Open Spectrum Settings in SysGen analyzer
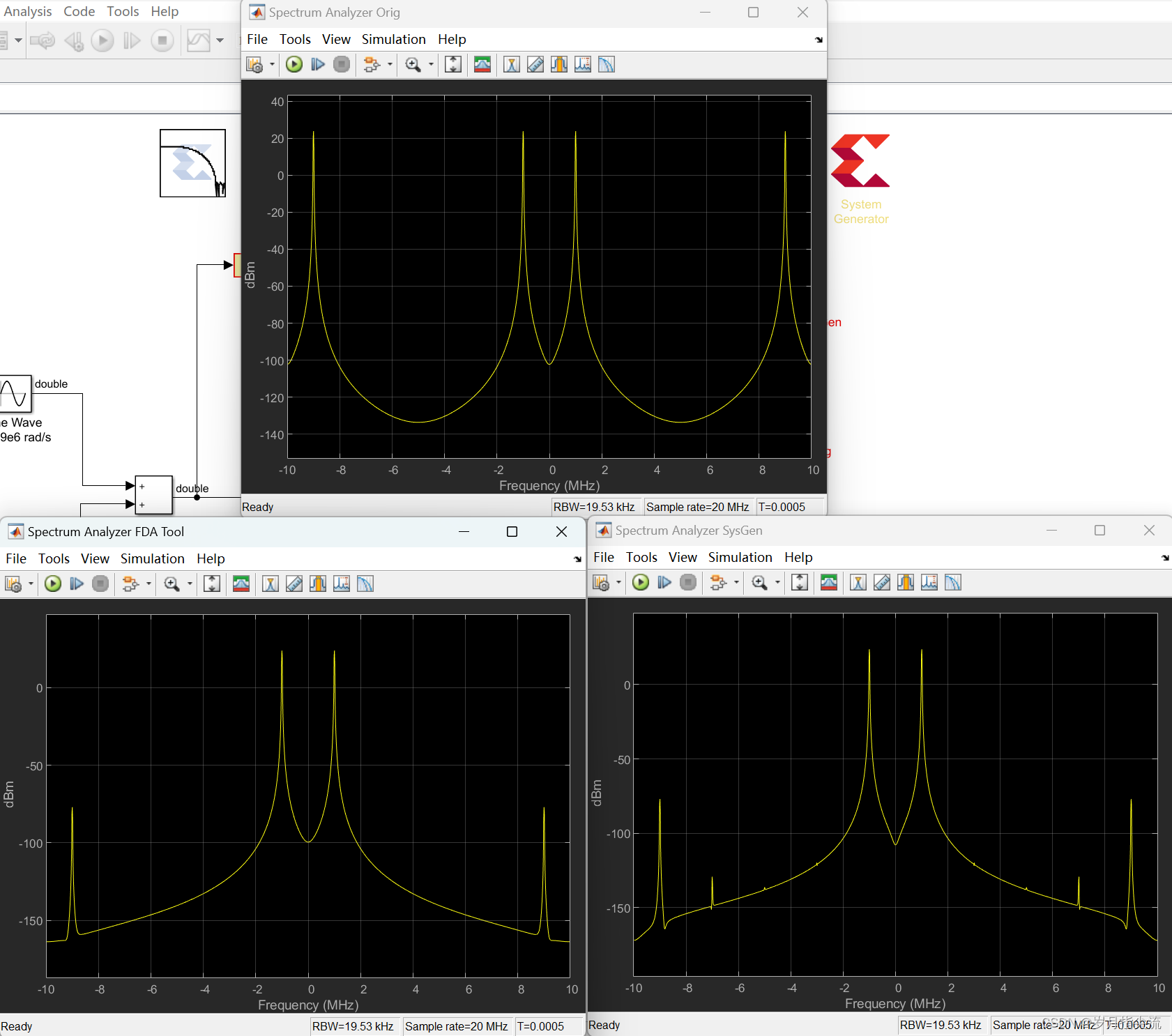The width and height of the screenshot is (1172, 1036). (601, 583)
